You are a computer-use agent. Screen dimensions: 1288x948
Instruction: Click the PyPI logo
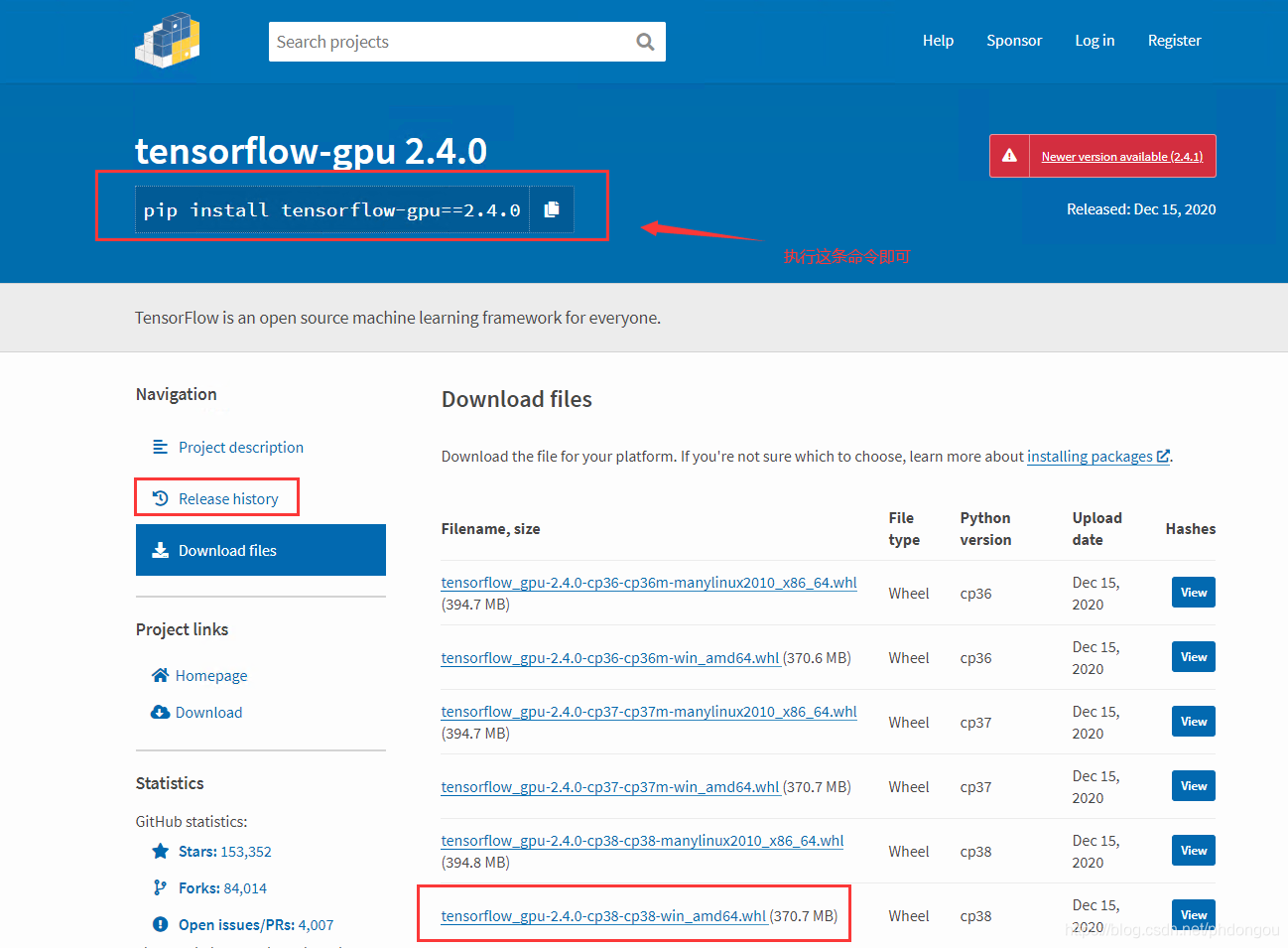[168, 41]
